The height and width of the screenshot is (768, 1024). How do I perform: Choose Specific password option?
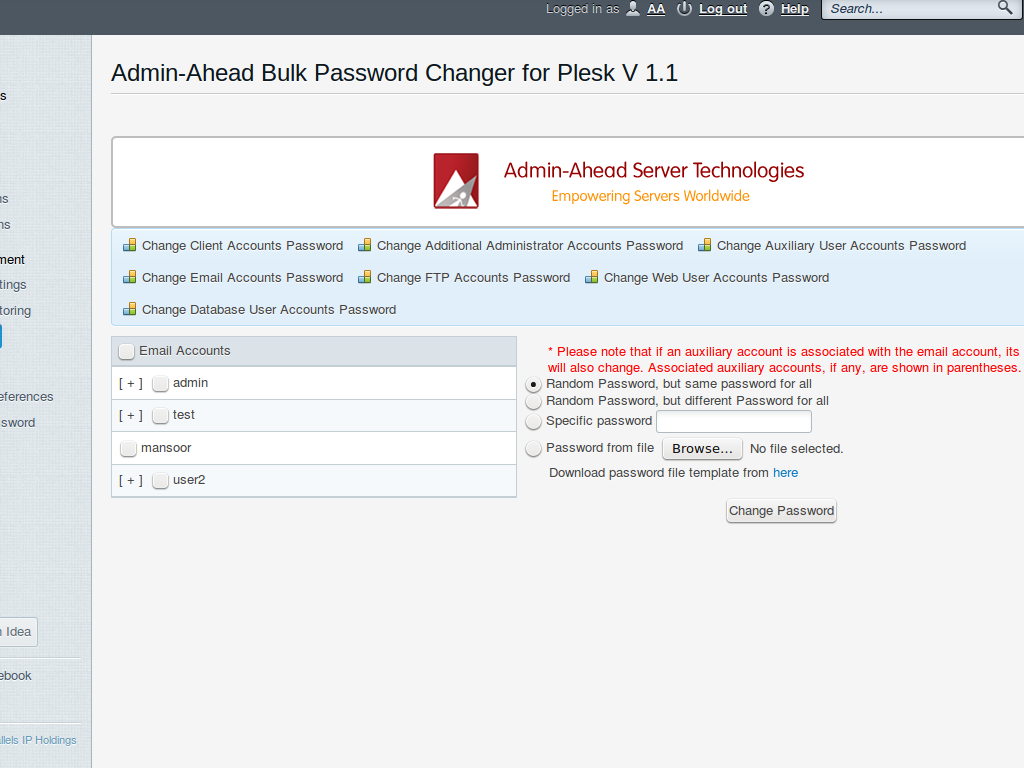click(x=533, y=421)
